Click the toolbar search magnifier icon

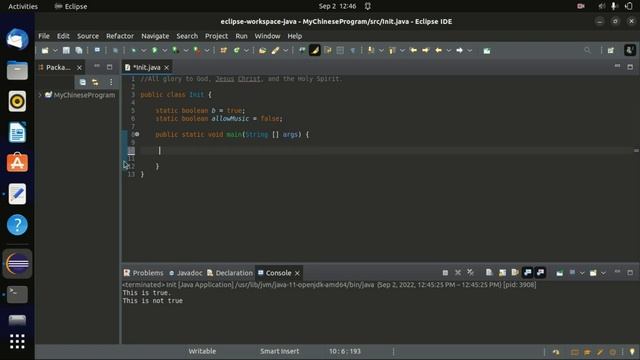(587, 51)
